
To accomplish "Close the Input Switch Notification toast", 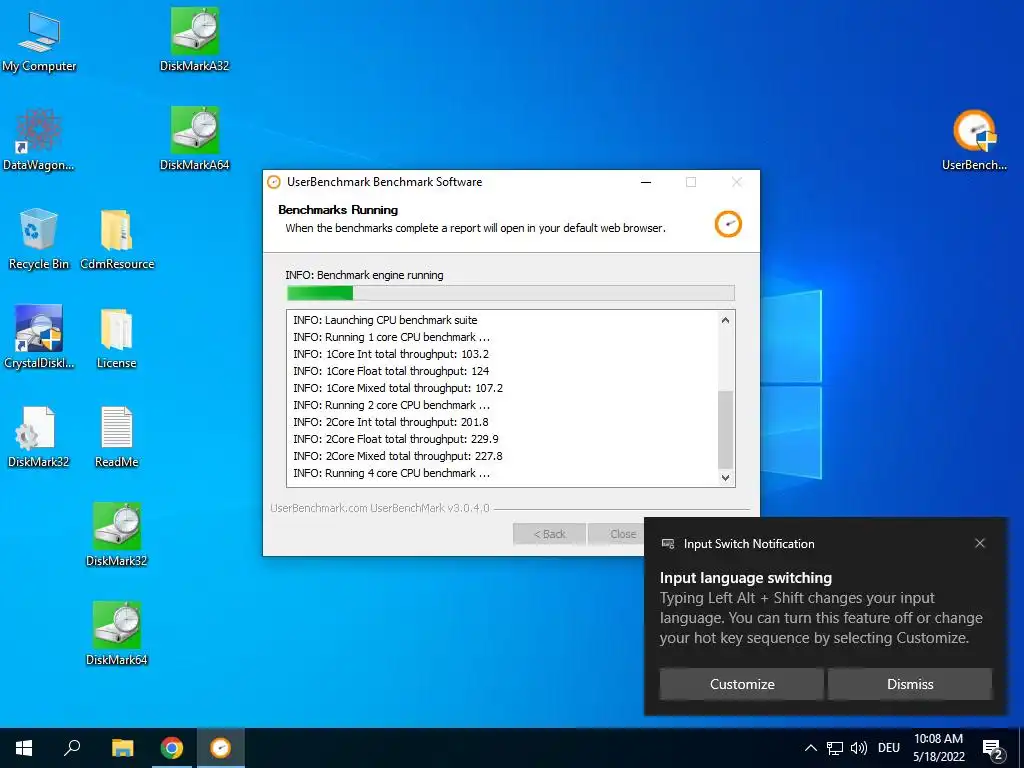I will pos(980,543).
